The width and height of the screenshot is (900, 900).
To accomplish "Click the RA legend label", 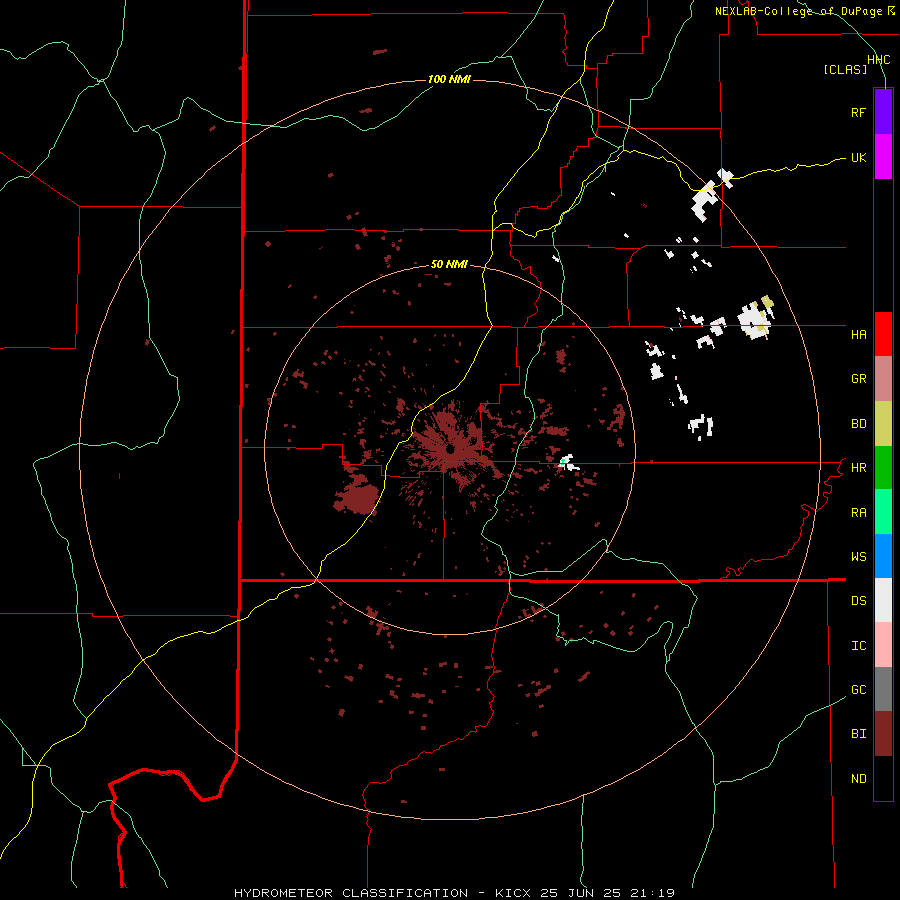I will tap(858, 513).
